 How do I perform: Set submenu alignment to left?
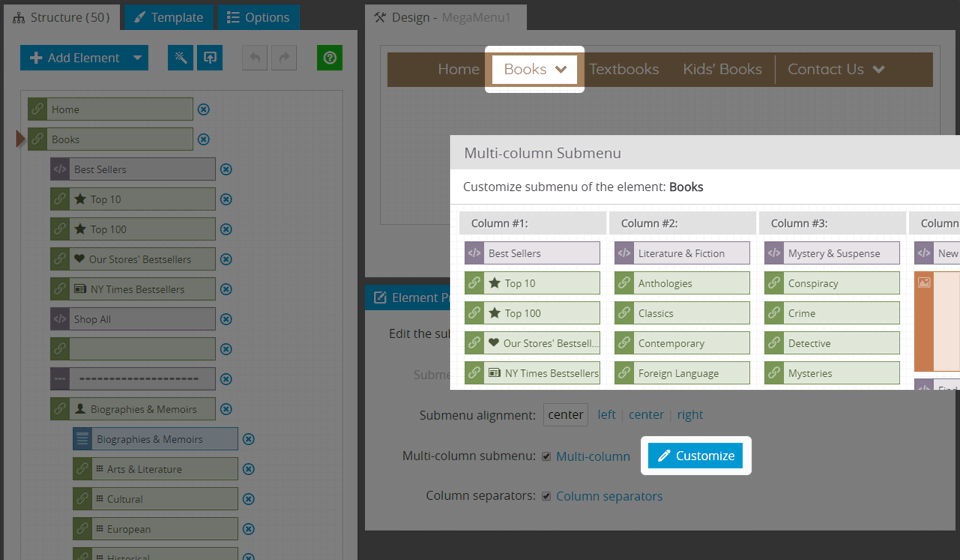click(x=606, y=415)
